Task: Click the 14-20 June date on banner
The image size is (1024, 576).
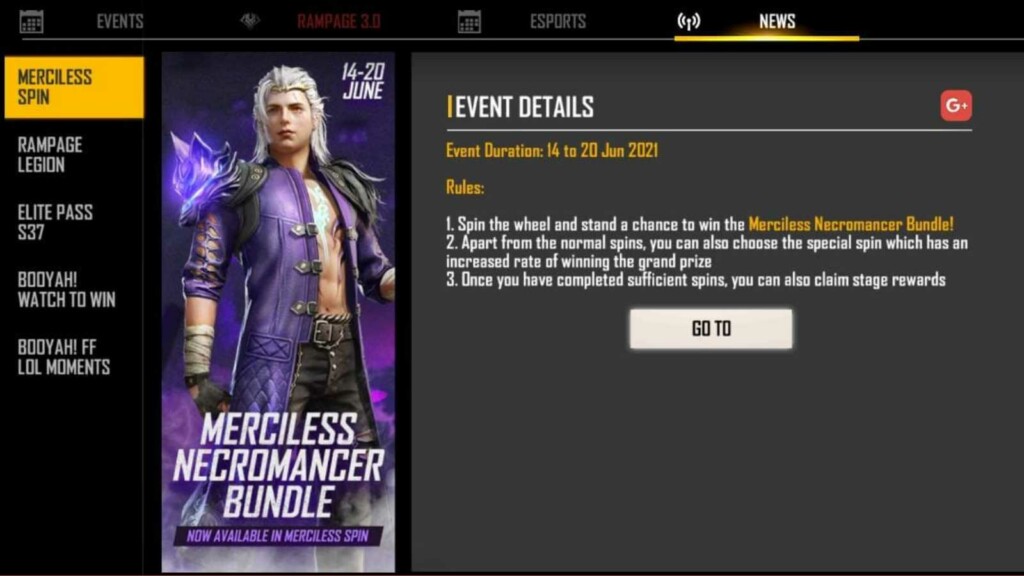Action: (x=363, y=81)
